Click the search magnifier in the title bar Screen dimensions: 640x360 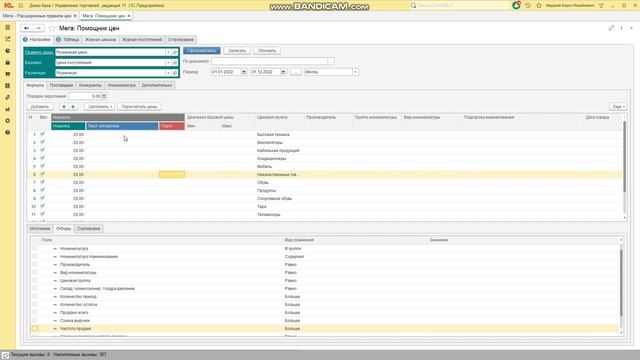(413, 5)
